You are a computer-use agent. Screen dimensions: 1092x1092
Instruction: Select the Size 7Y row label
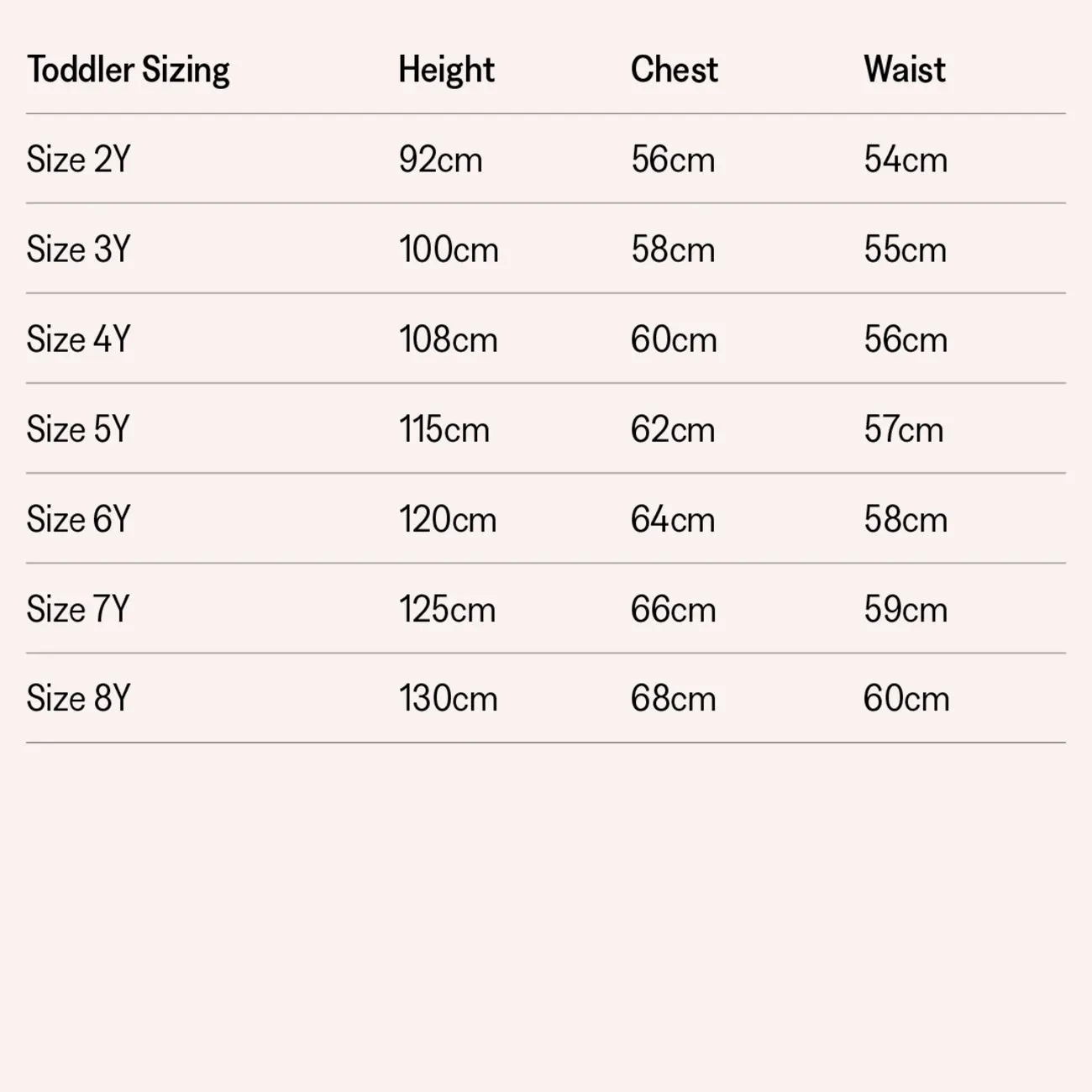pyautogui.click(x=78, y=609)
